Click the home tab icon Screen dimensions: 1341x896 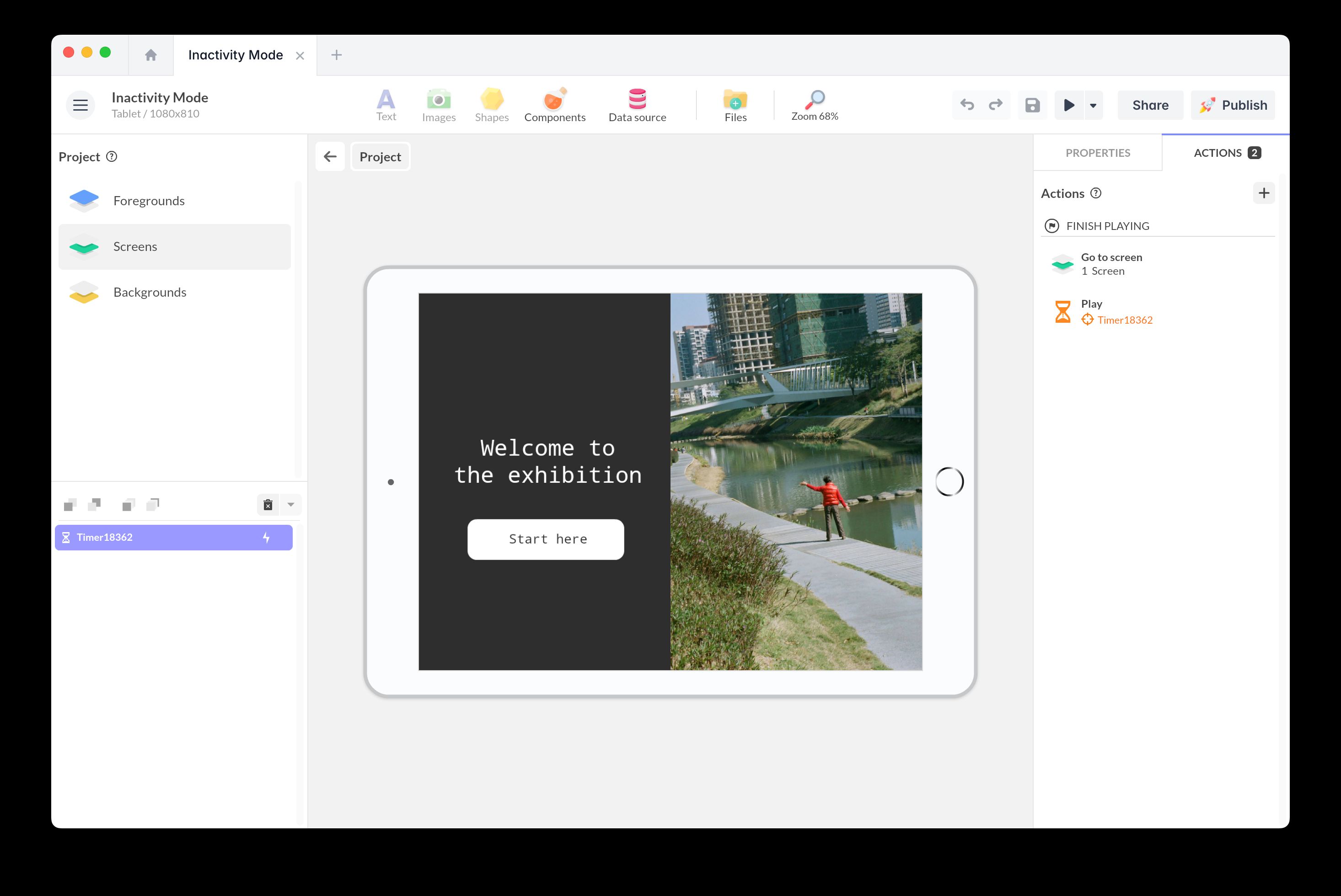click(151, 55)
